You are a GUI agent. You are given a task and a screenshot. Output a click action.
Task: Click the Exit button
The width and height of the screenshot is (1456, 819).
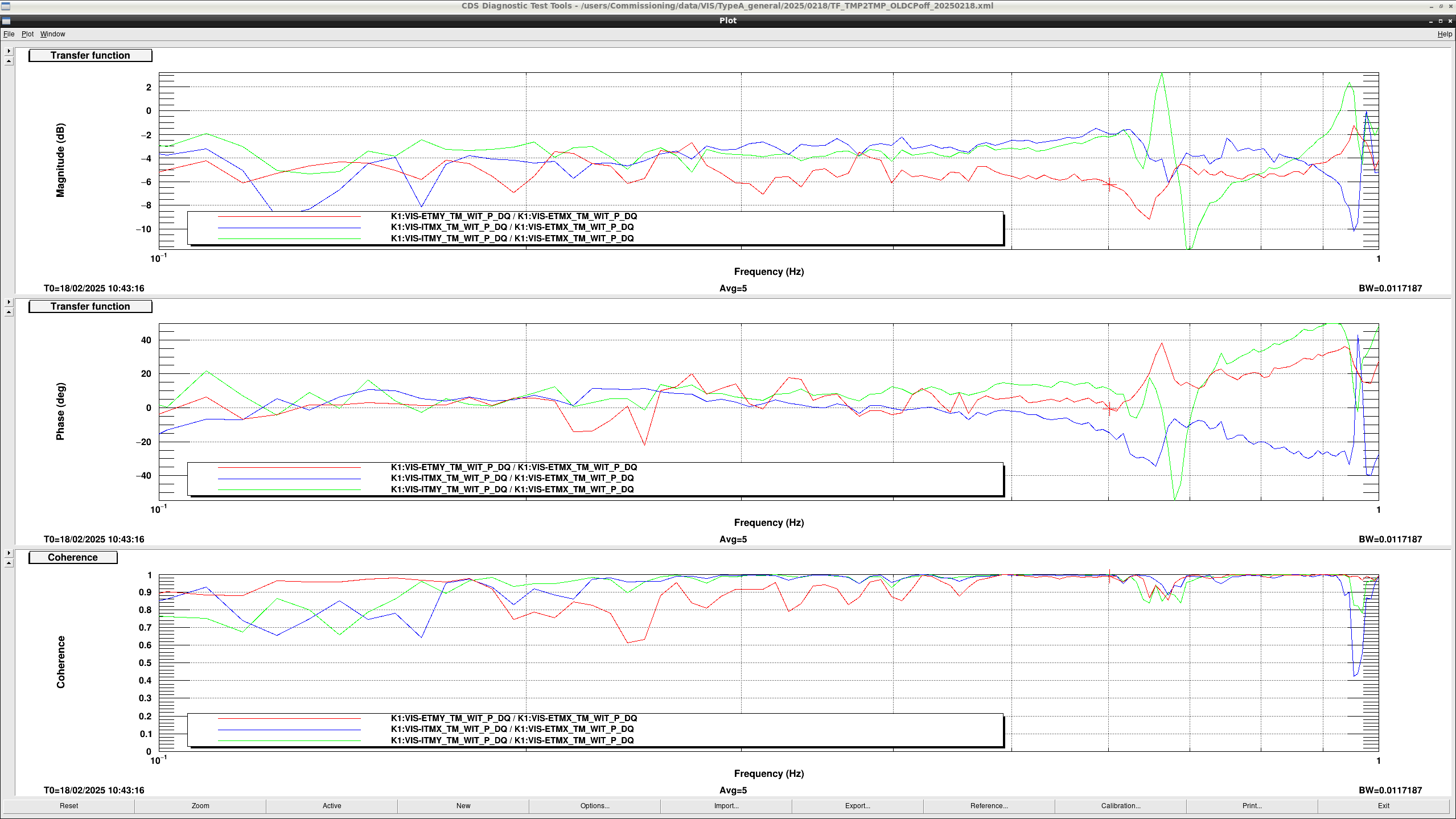click(x=1384, y=806)
